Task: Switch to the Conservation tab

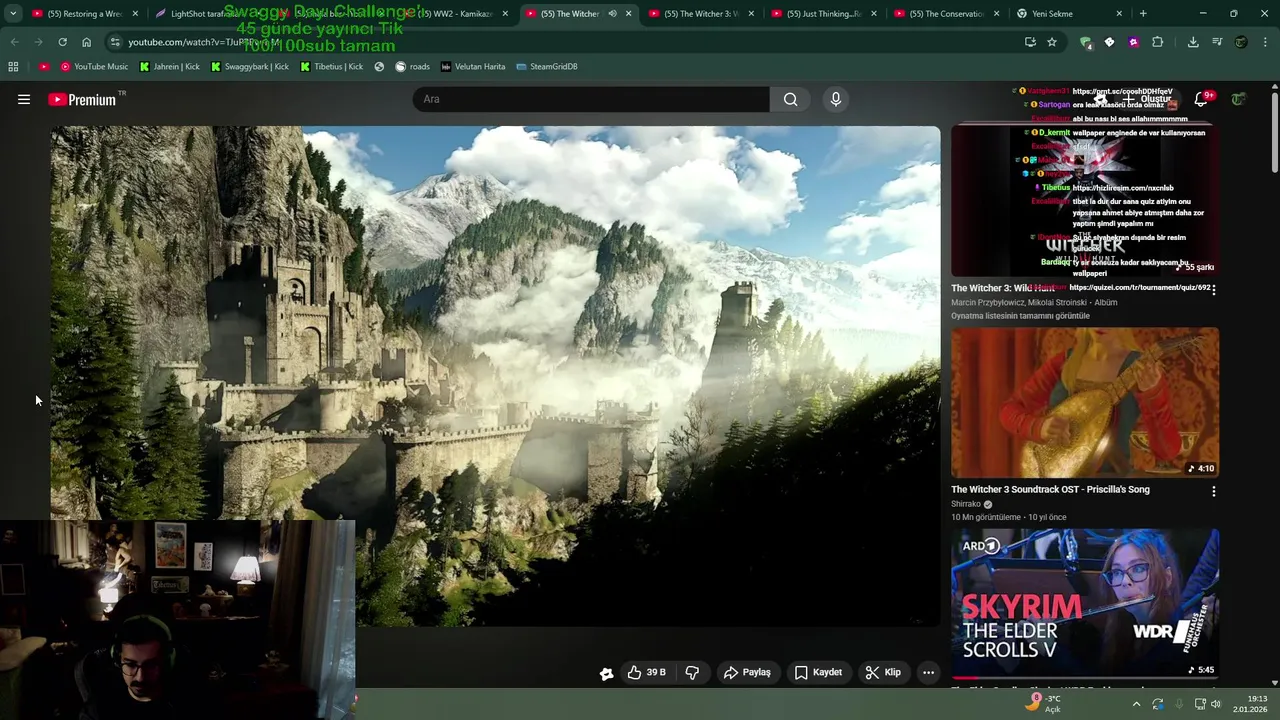Action: [945, 14]
